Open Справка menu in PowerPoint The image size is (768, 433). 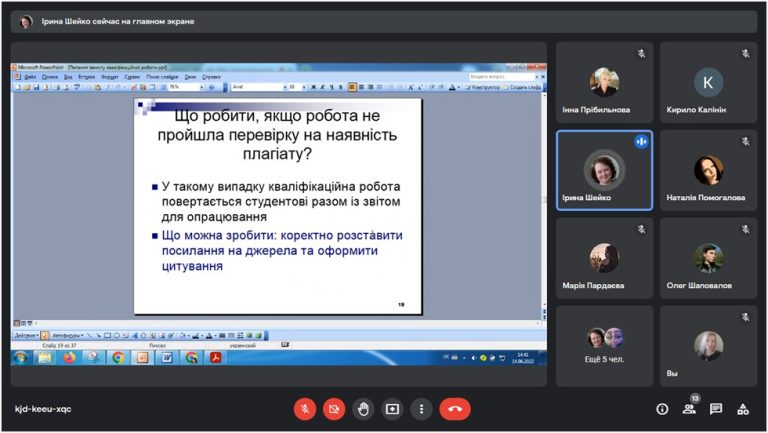click(211, 77)
